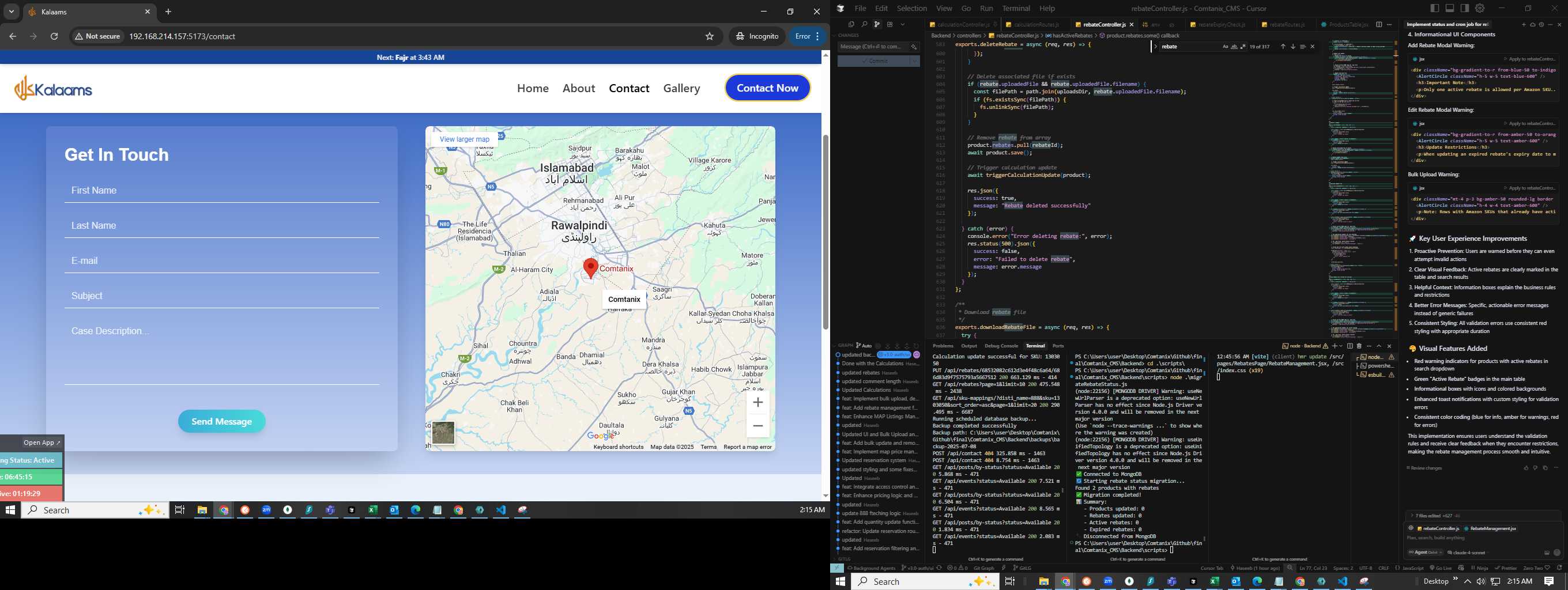Open a new tab in Chrome
The image size is (1568, 590).
pos(168,12)
